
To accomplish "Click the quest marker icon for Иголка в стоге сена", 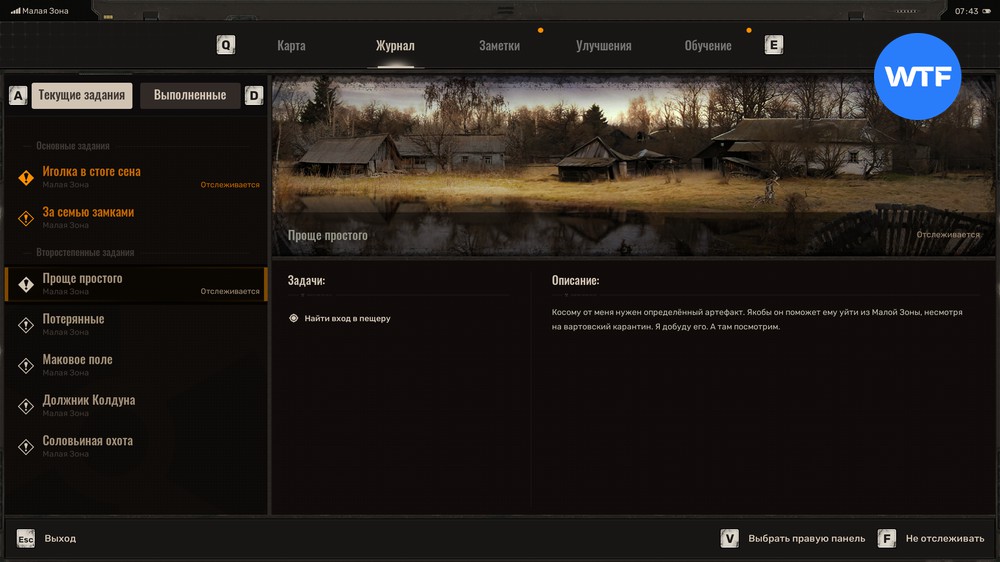I will [26, 177].
